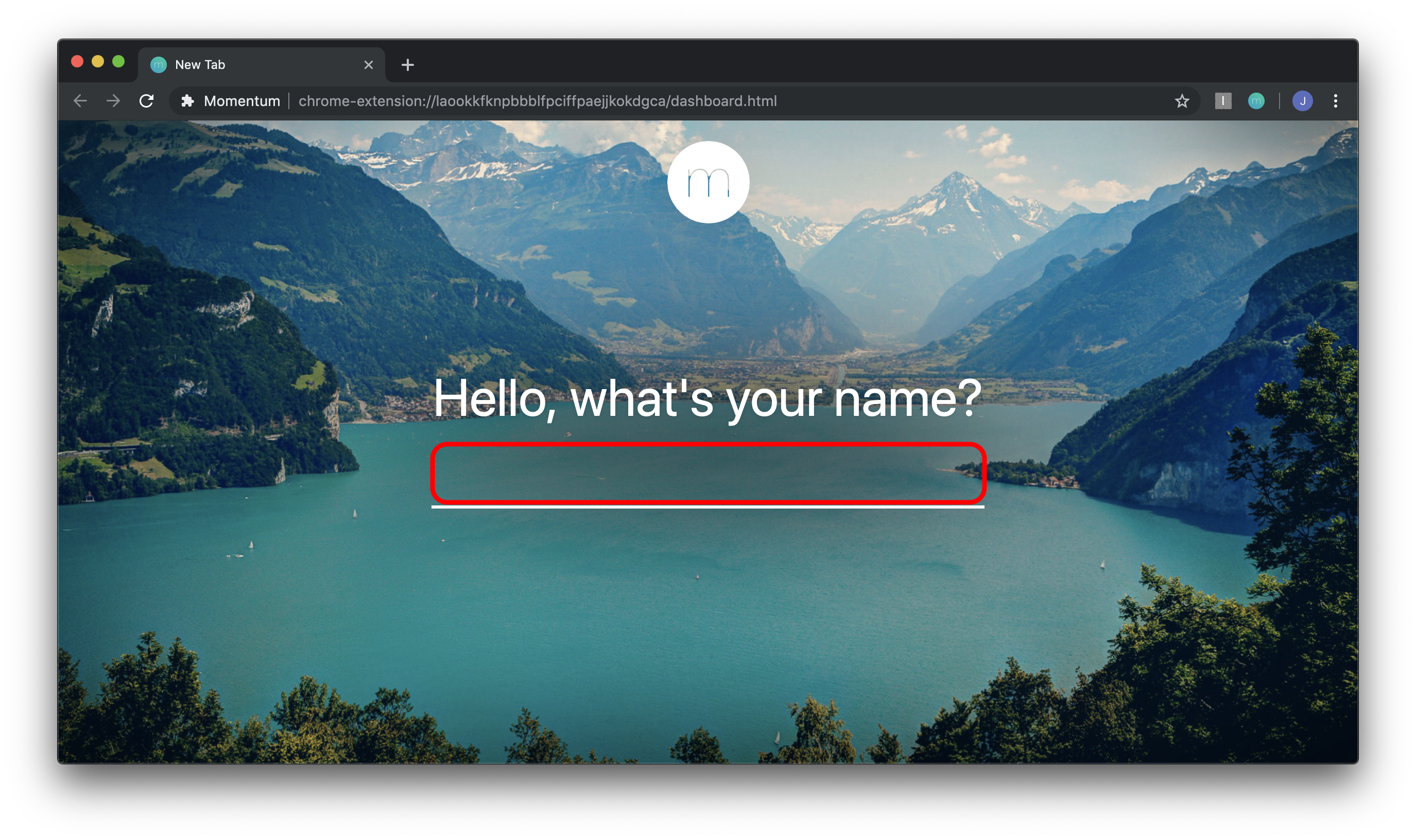Click the extension puzzle icon in address bar
The width and height of the screenshot is (1416, 840).
pos(187,101)
